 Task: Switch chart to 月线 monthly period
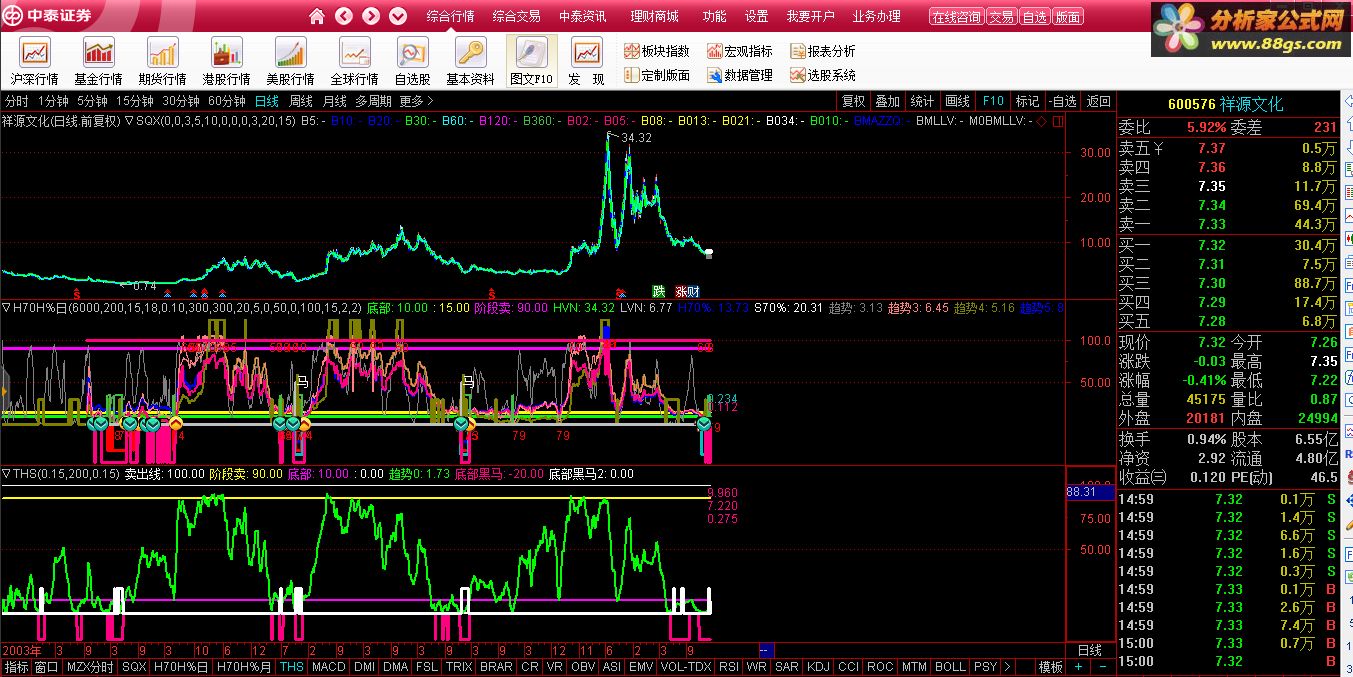[x=335, y=101]
